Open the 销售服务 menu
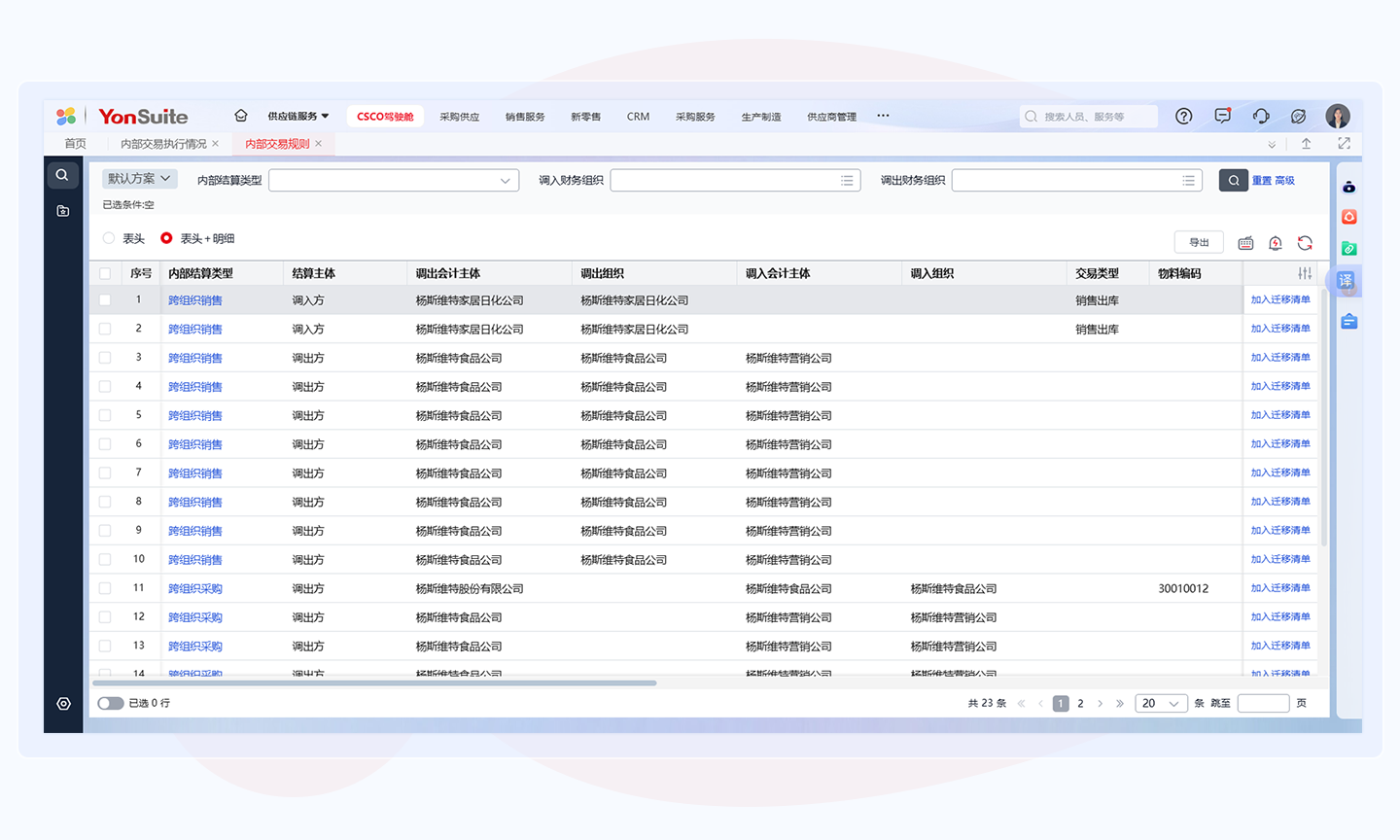Viewport: 1400px width, 840px height. (525, 117)
